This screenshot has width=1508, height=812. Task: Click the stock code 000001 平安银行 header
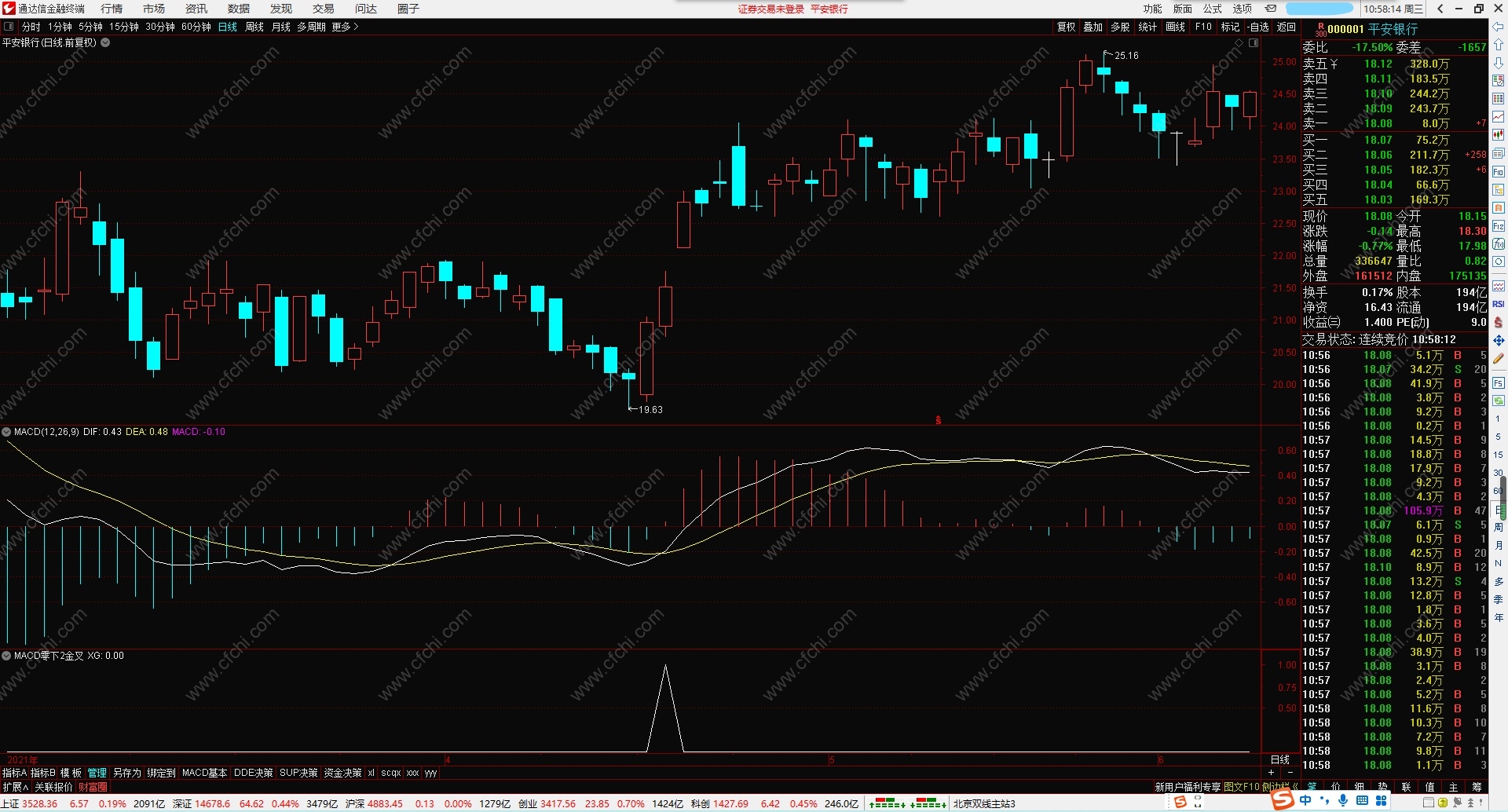pyautogui.click(x=1372, y=29)
